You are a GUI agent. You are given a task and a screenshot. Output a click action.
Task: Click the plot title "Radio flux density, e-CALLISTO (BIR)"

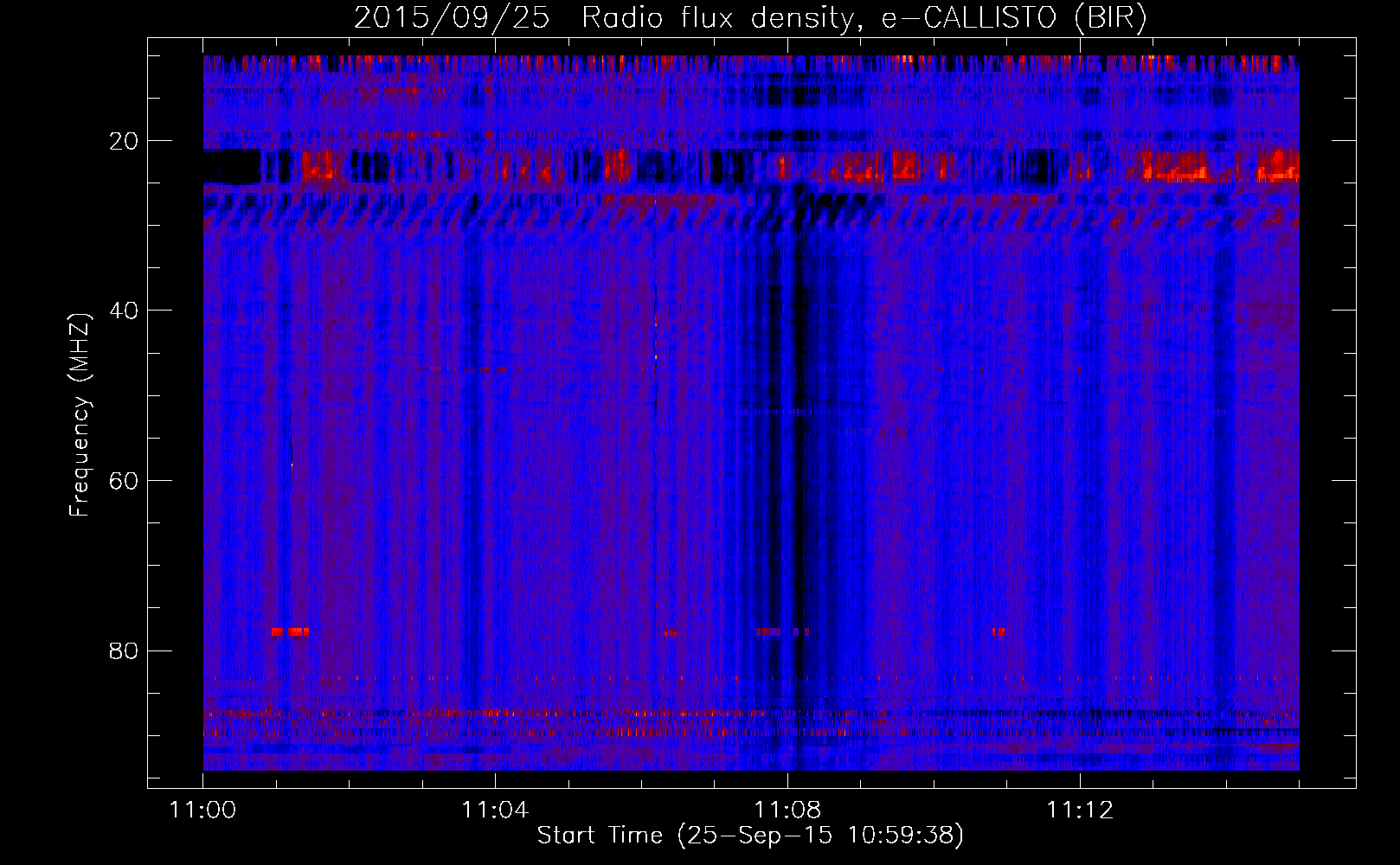864,18
